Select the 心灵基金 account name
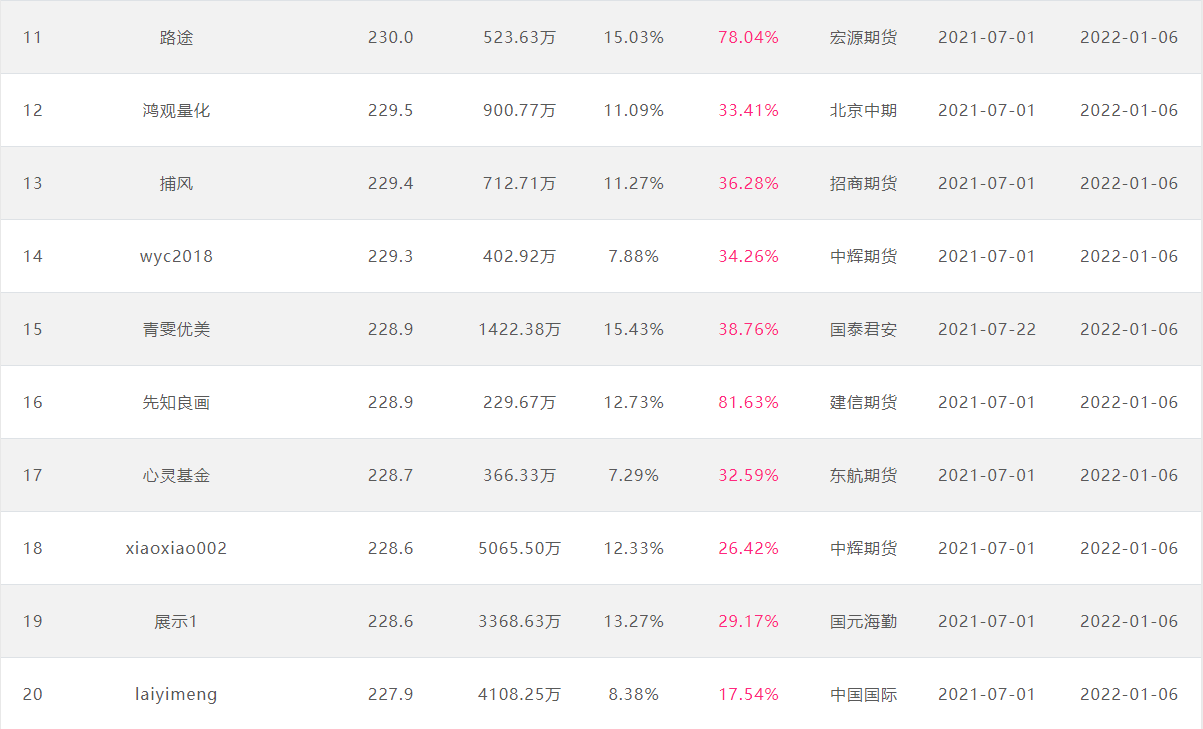 click(176, 475)
